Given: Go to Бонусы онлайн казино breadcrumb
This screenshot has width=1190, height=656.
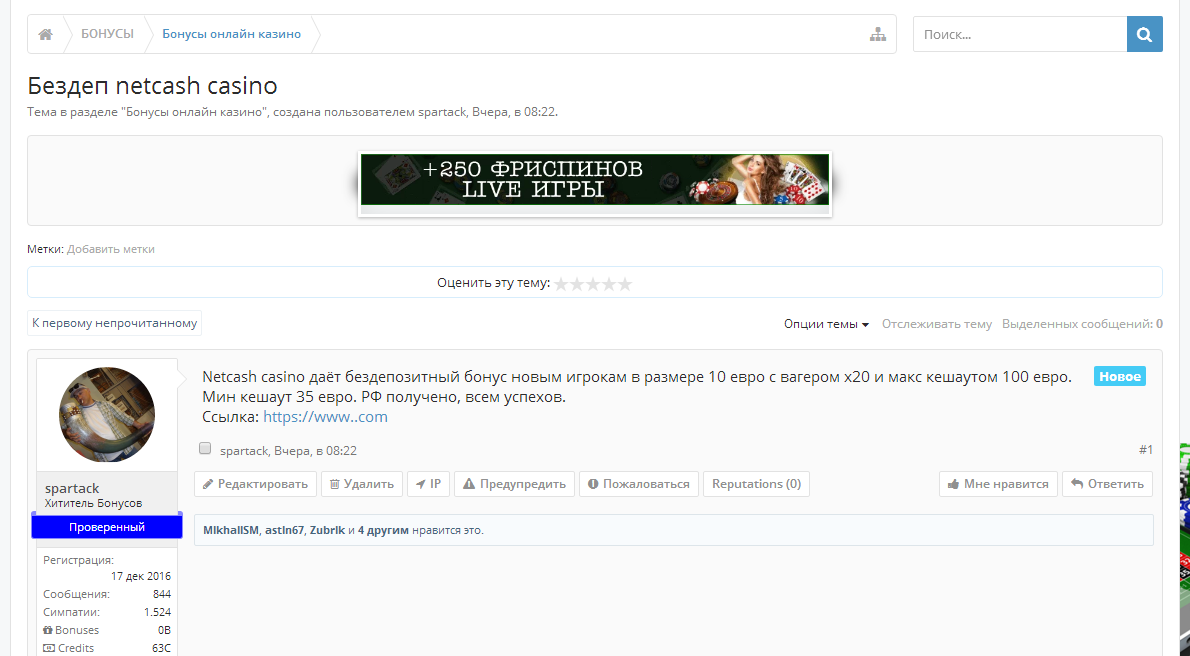Looking at the screenshot, I should tap(231, 34).
